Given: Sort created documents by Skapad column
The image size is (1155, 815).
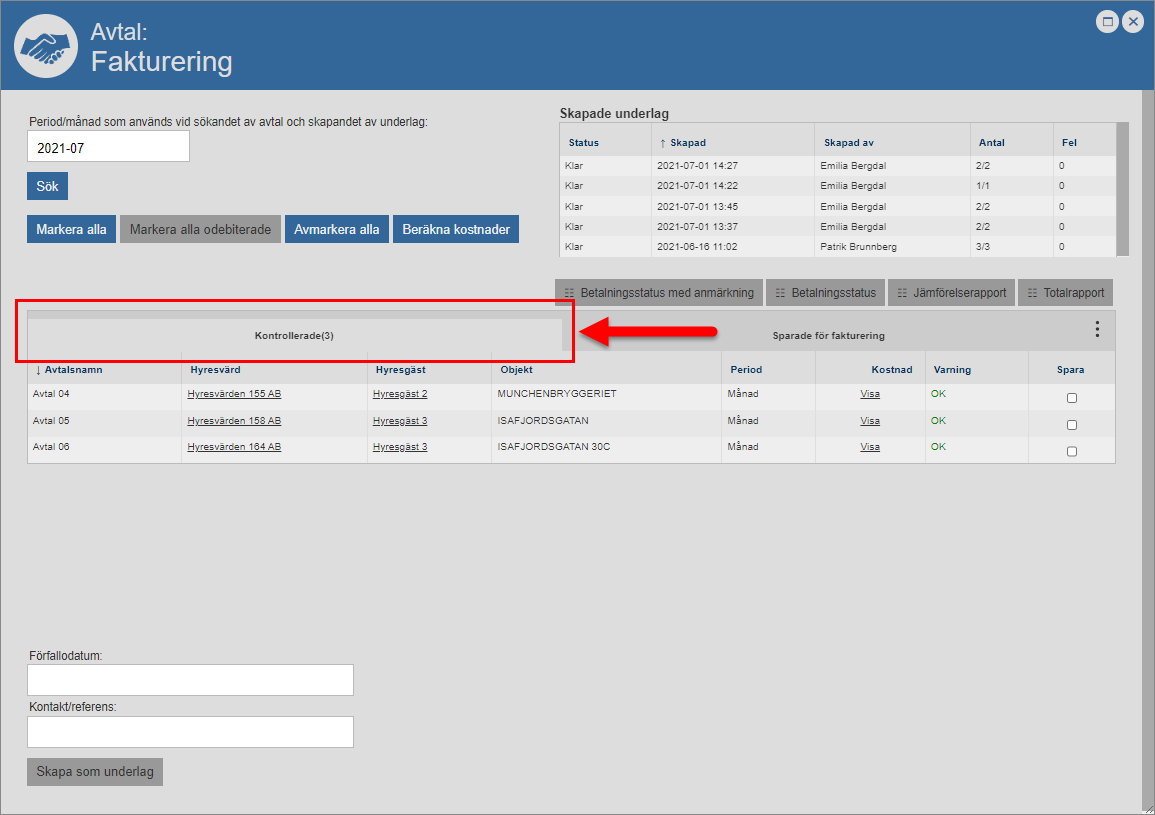Looking at the screenshot, I should pyautogui.click(x=688, y=143).
